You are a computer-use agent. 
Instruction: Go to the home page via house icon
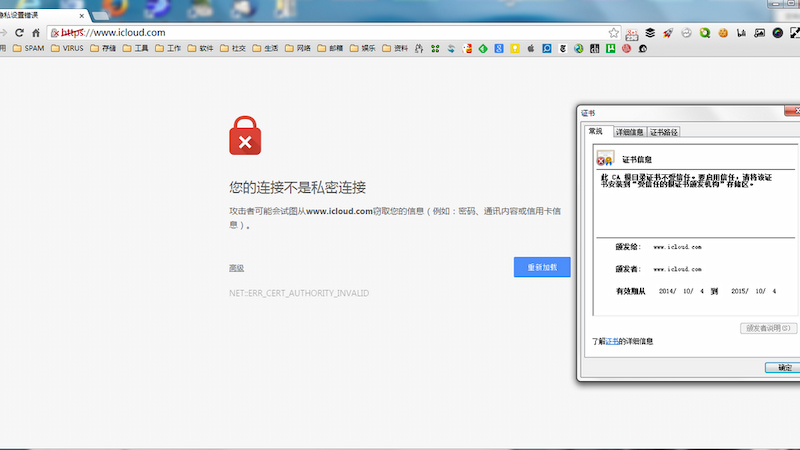coord(36,33)
